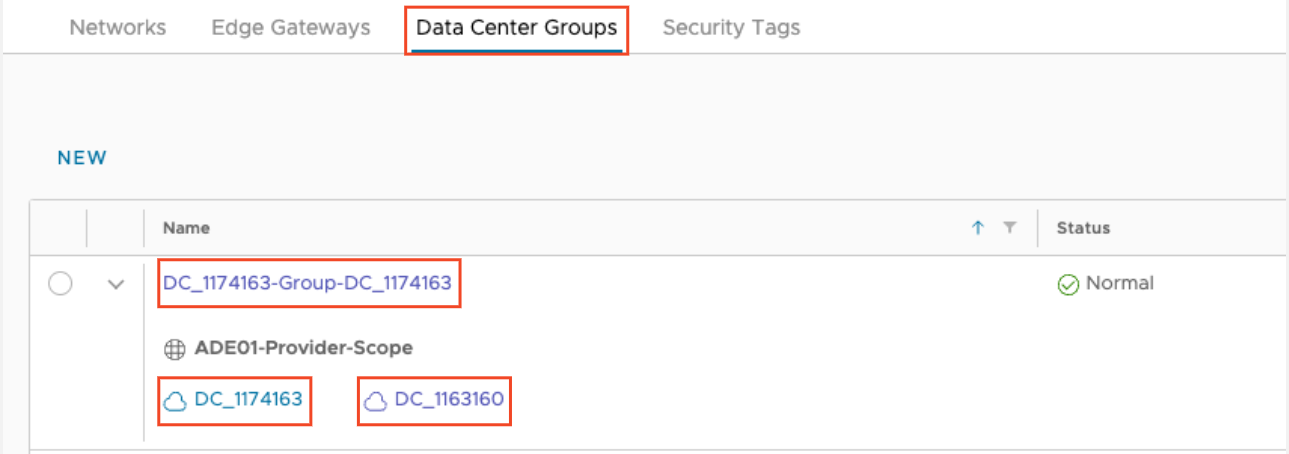
Task: Open the DC_1174163 data center link
Action: [248, 400]
